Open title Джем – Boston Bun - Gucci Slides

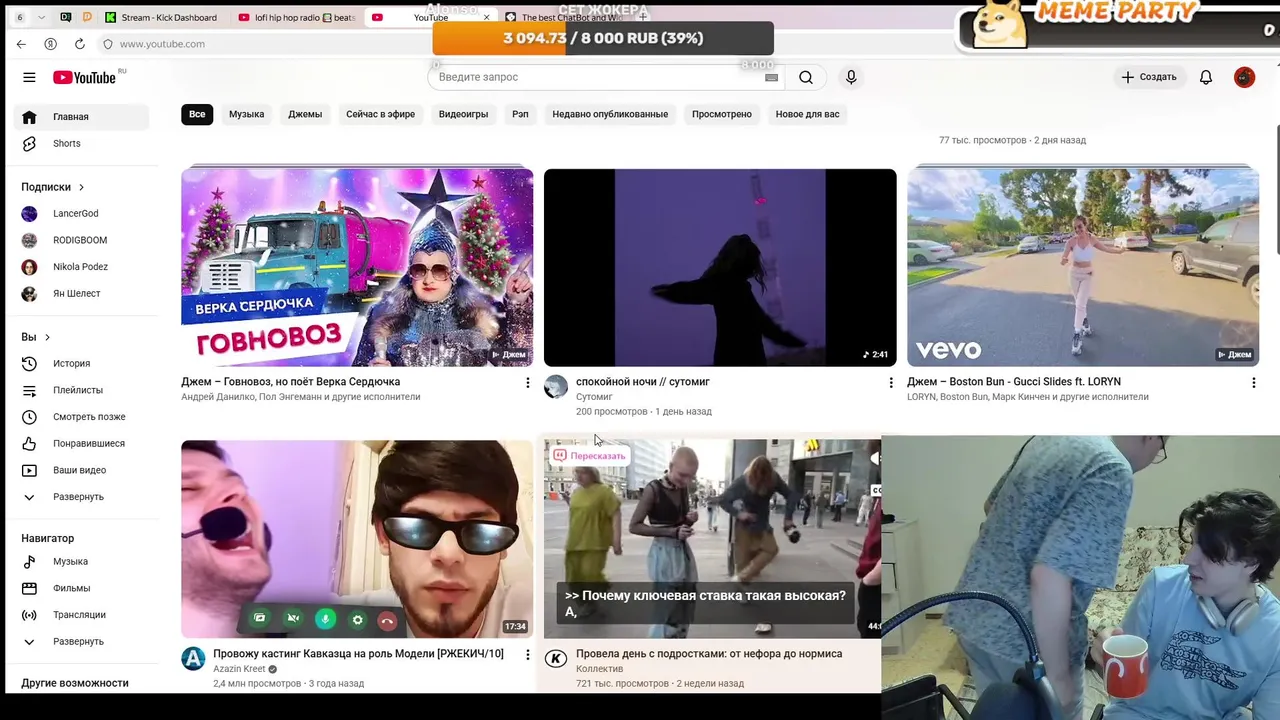pos(1014,382)
